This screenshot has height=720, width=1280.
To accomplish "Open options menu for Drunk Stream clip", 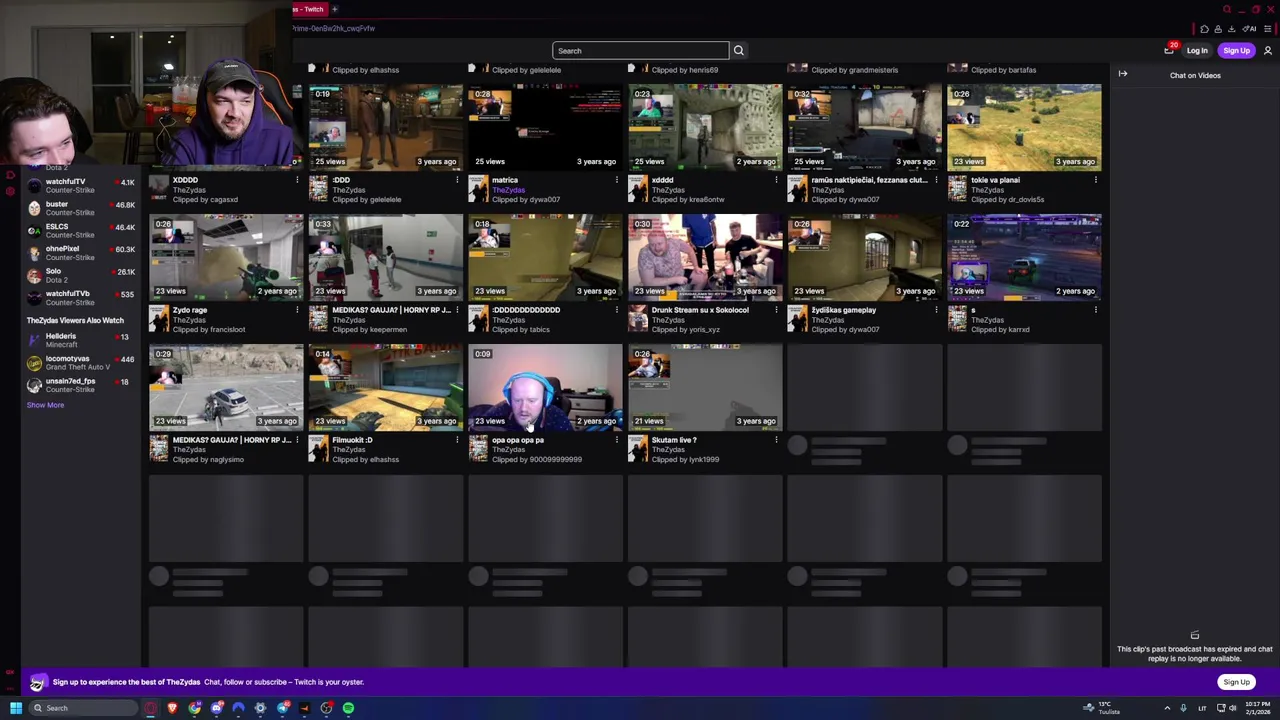I will [776, 310].
